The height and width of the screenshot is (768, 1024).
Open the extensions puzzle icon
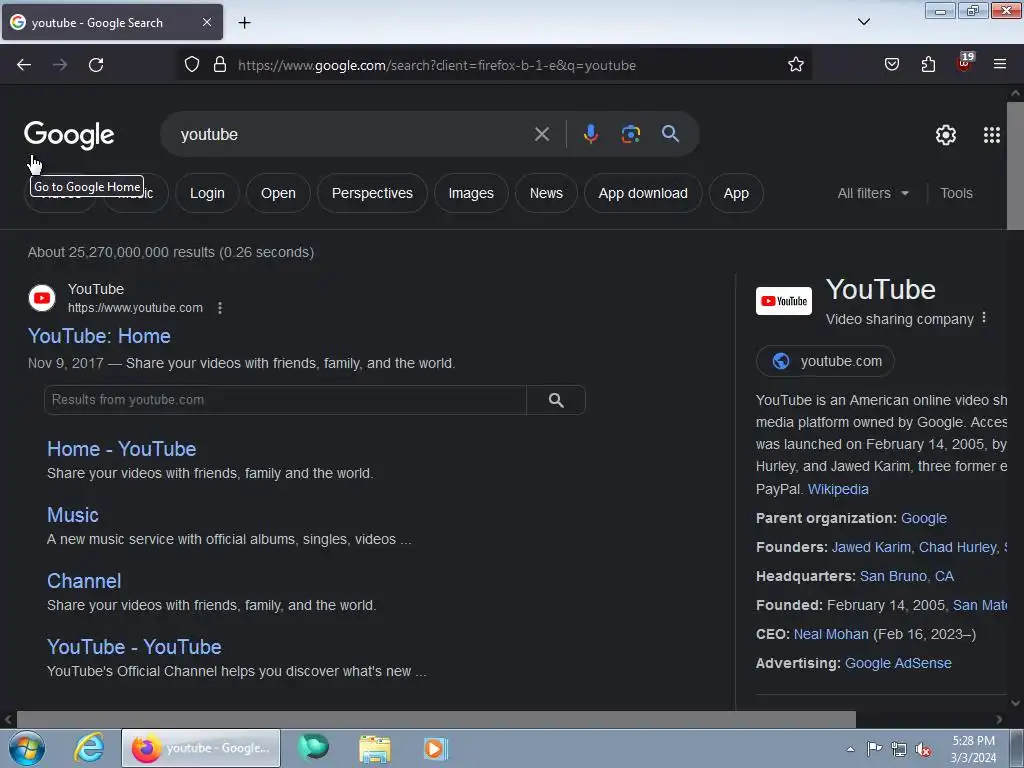[x=928, y=64]
